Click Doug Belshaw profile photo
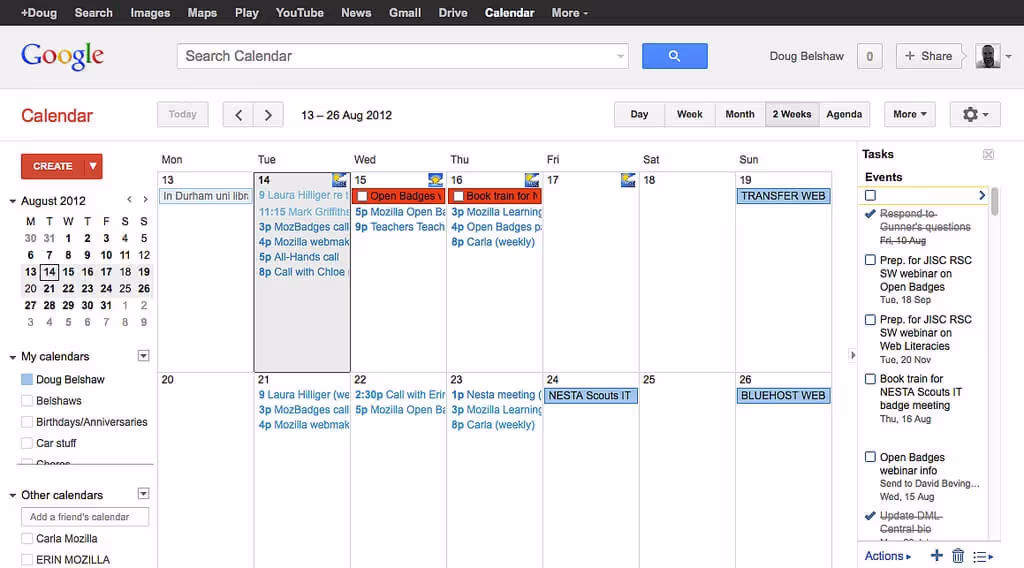Viewport: 1024px width, 568px height. pyautogui.click(x=987, y=56)
